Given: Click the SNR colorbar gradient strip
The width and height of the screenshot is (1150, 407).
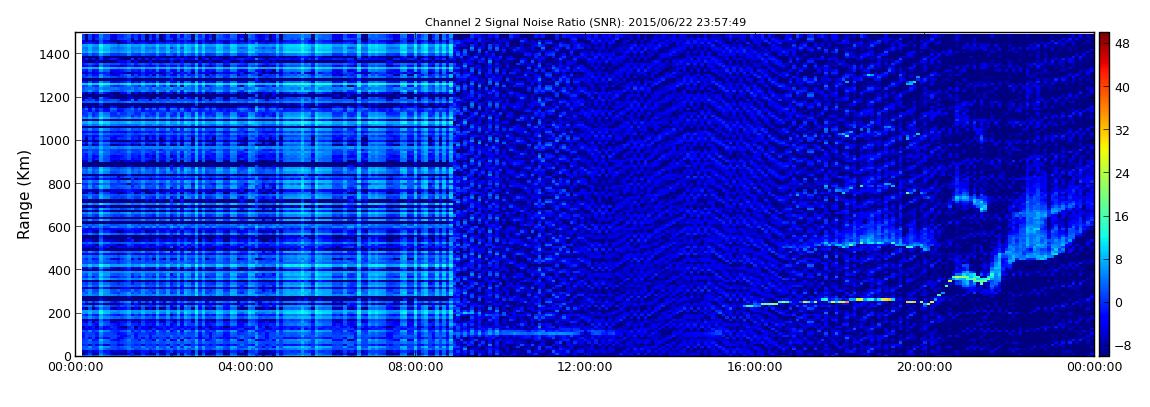Looking at the screenshot, I should click(x=1104, y=194).
